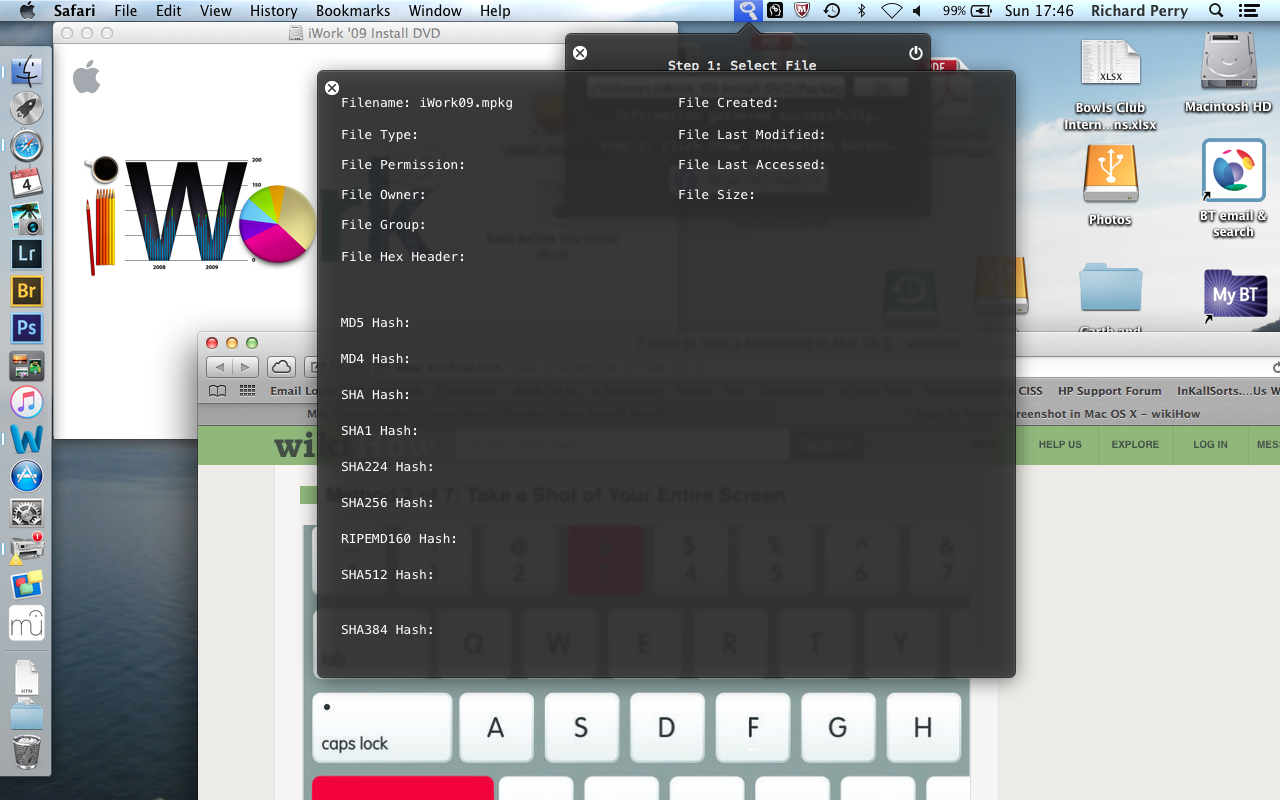The height and width of the screenshot is (800, 1280).
Task: Open the My BT desktop shortcut
Action: tap(1235, 296)
